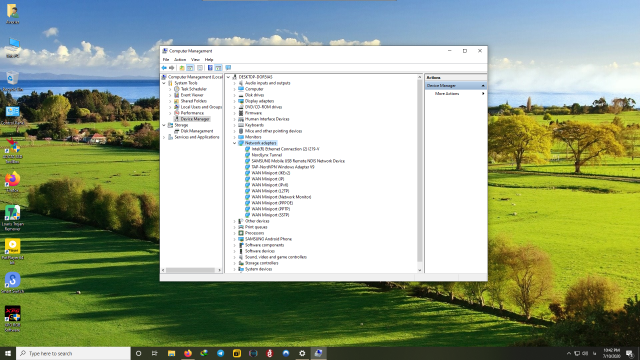Click the Telegram taskbar icon
Image resolution: width=640 pixels, height=360 pixels.
coord(220,353)
